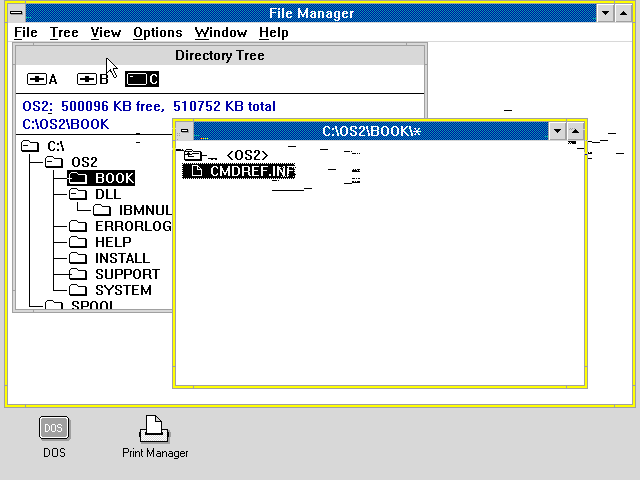Click the File Manager title bar

tap(311, 13)
